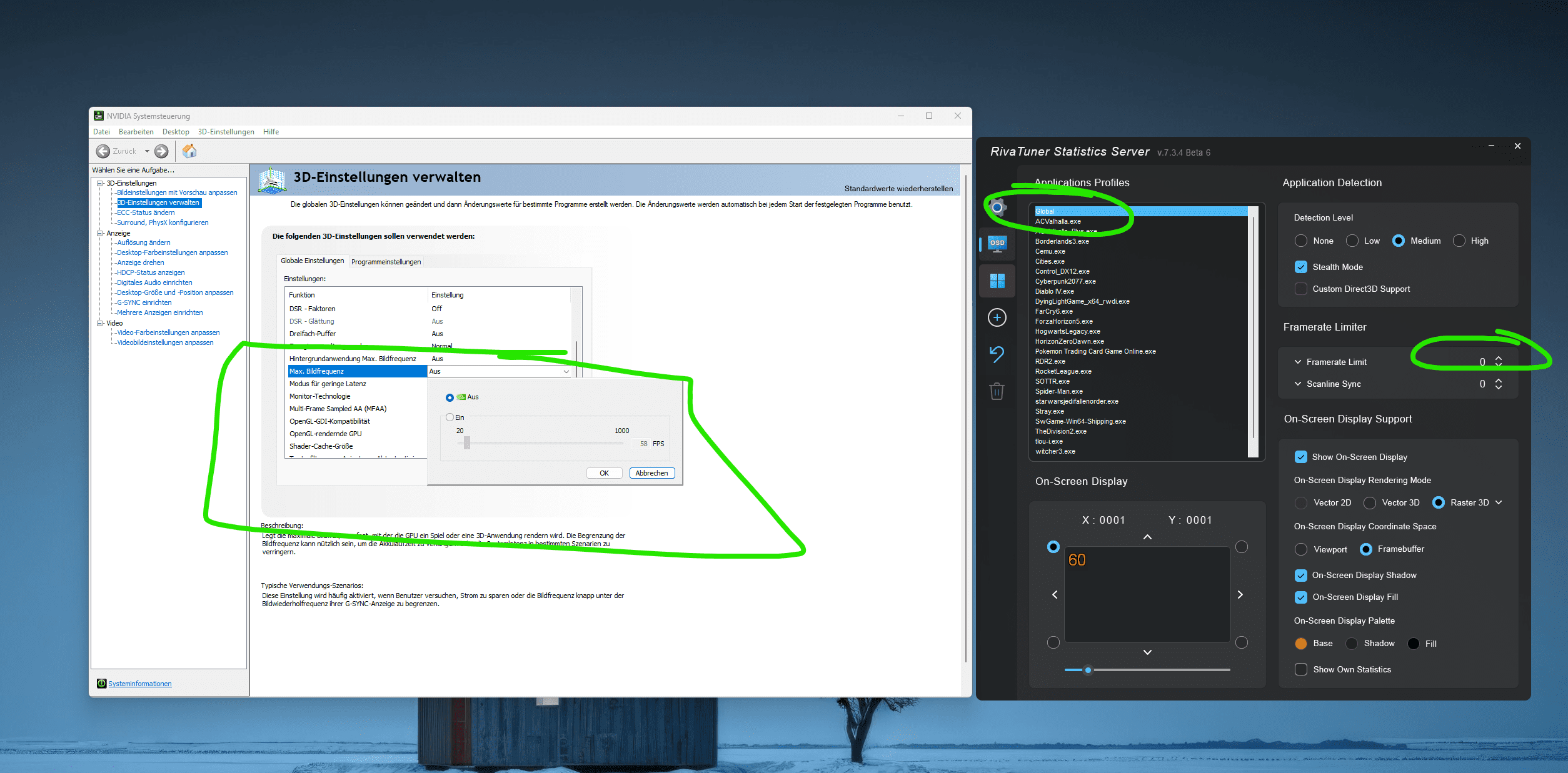The image size is (1568, 773).
Task: Toggle On-Screen Display Fill
Action: pyautogui.click(x=1301, y=597)
